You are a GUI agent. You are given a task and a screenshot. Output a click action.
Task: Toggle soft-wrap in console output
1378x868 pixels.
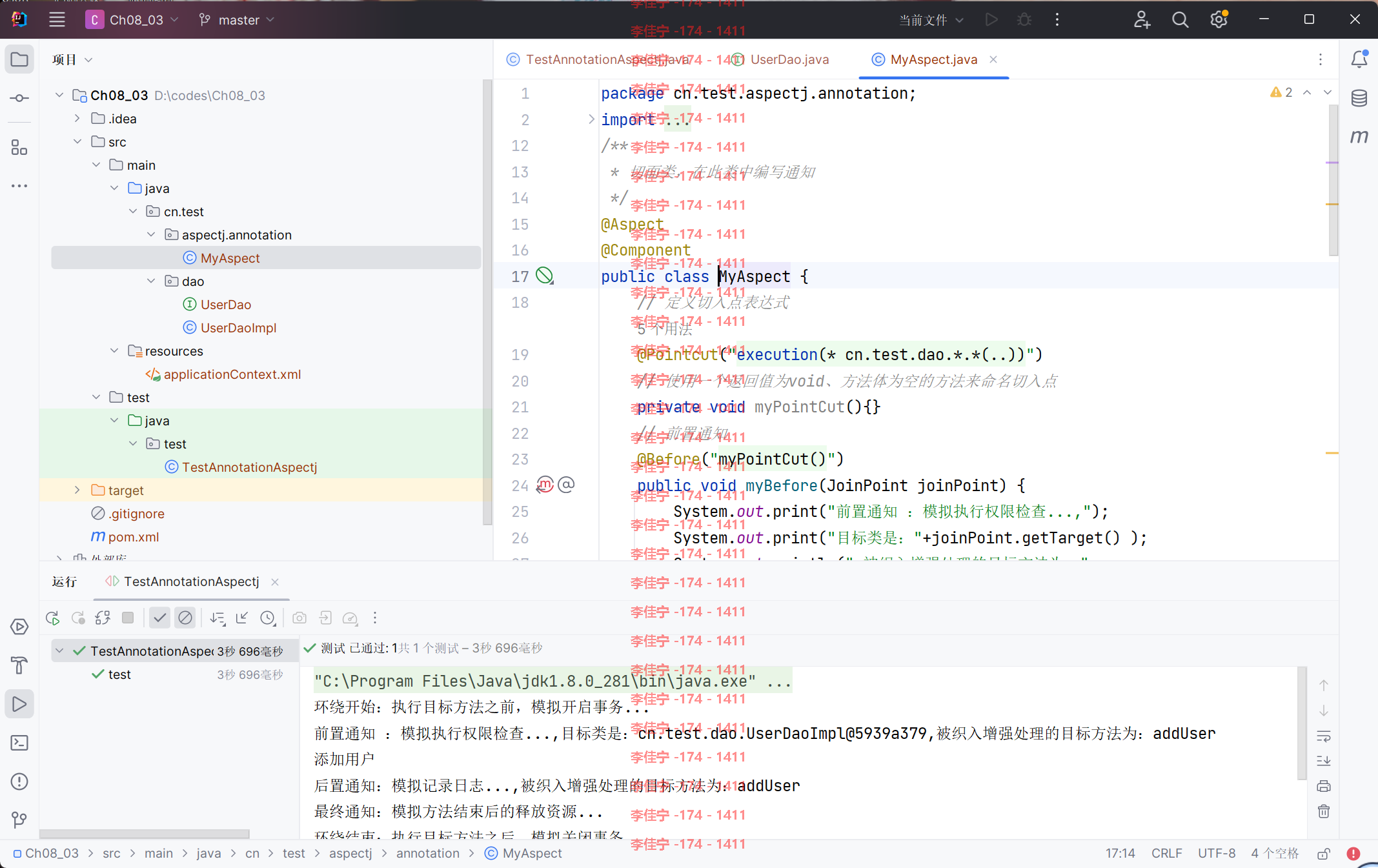[x=1324, y=736]
